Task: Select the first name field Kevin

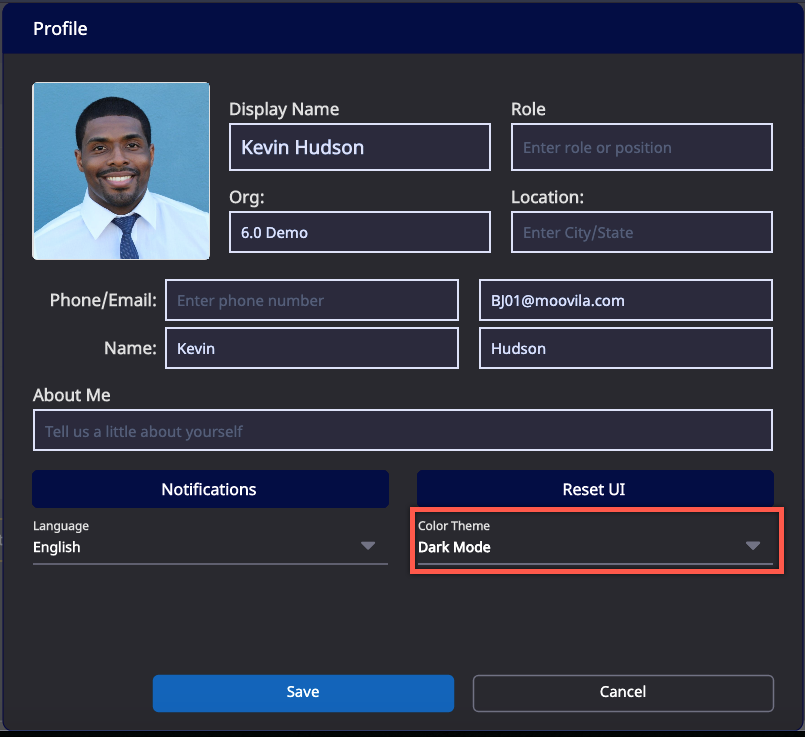Action: (311, 349)
